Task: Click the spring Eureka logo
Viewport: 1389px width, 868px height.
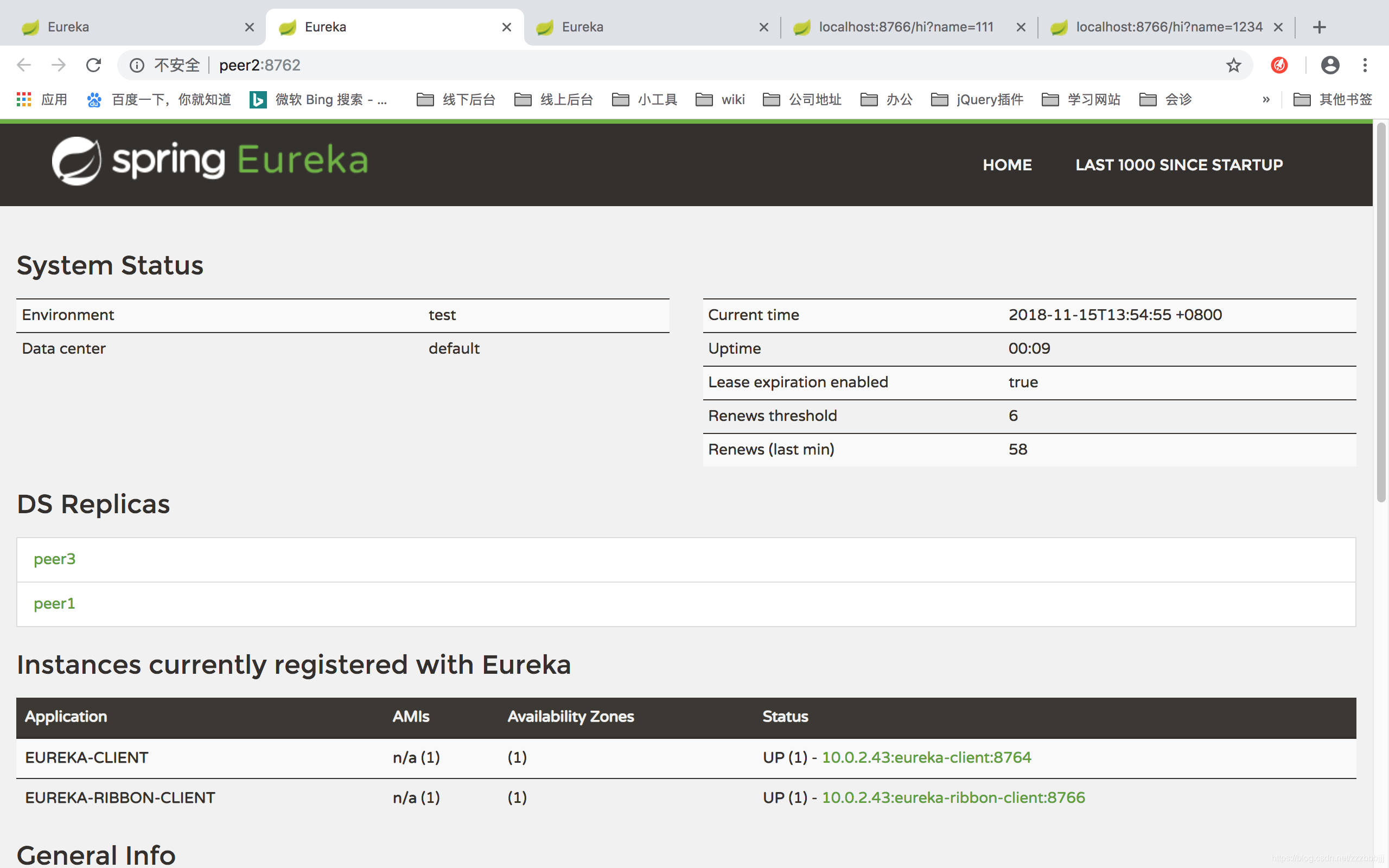Action: coord(209,160)
